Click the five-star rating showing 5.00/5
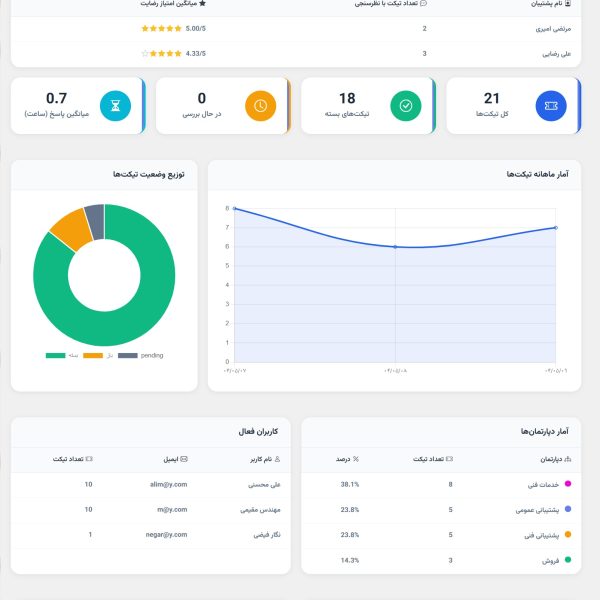600x600 pixels. (163, 29)
